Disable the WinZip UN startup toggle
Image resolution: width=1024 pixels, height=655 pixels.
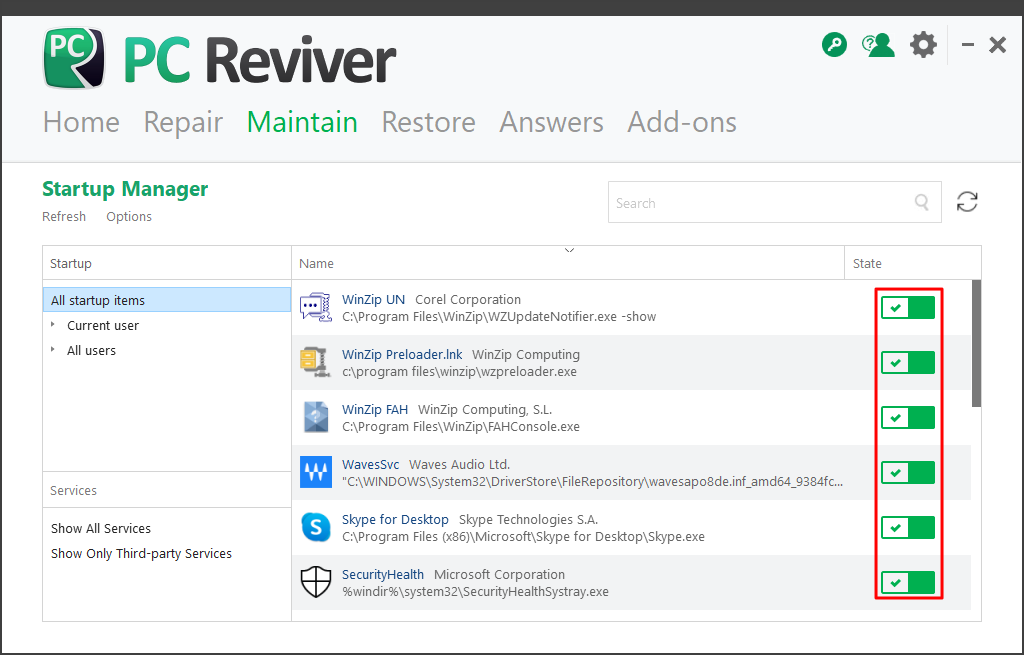coord(908,308)
